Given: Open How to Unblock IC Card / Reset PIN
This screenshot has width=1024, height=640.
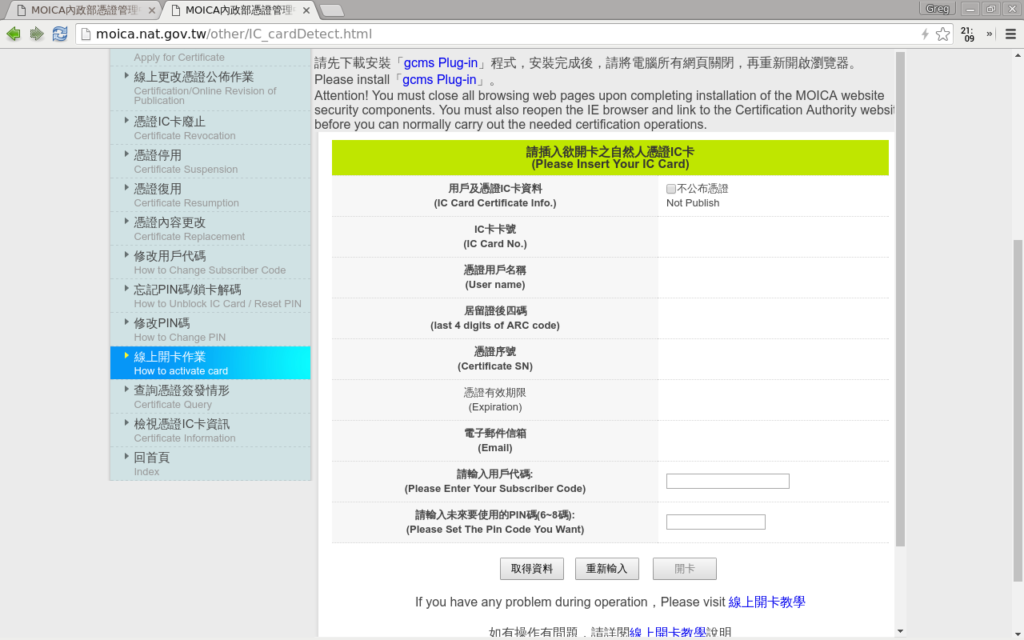Looking at the screenshot, I should [x=217, y=304].
